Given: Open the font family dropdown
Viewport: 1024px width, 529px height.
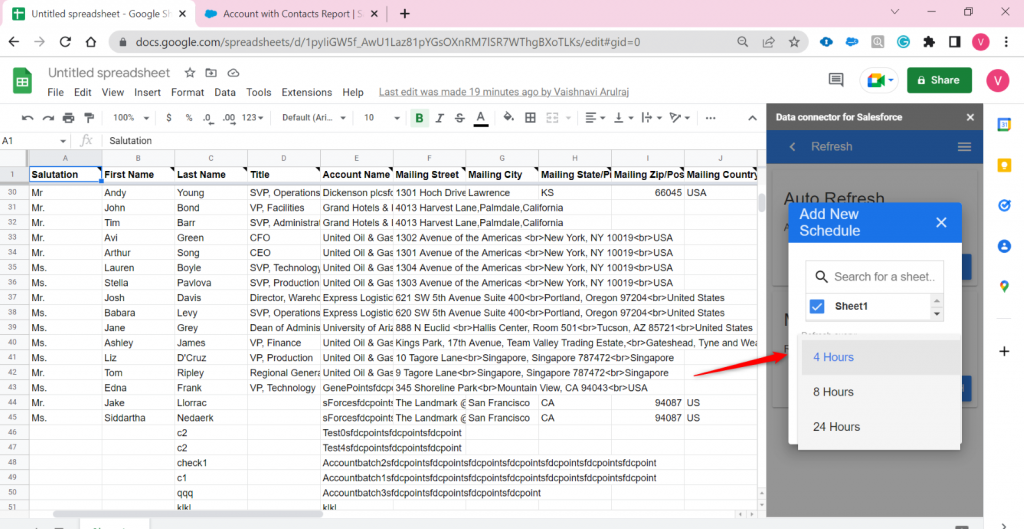Looking at the screenshot, I should pos(313,118).
